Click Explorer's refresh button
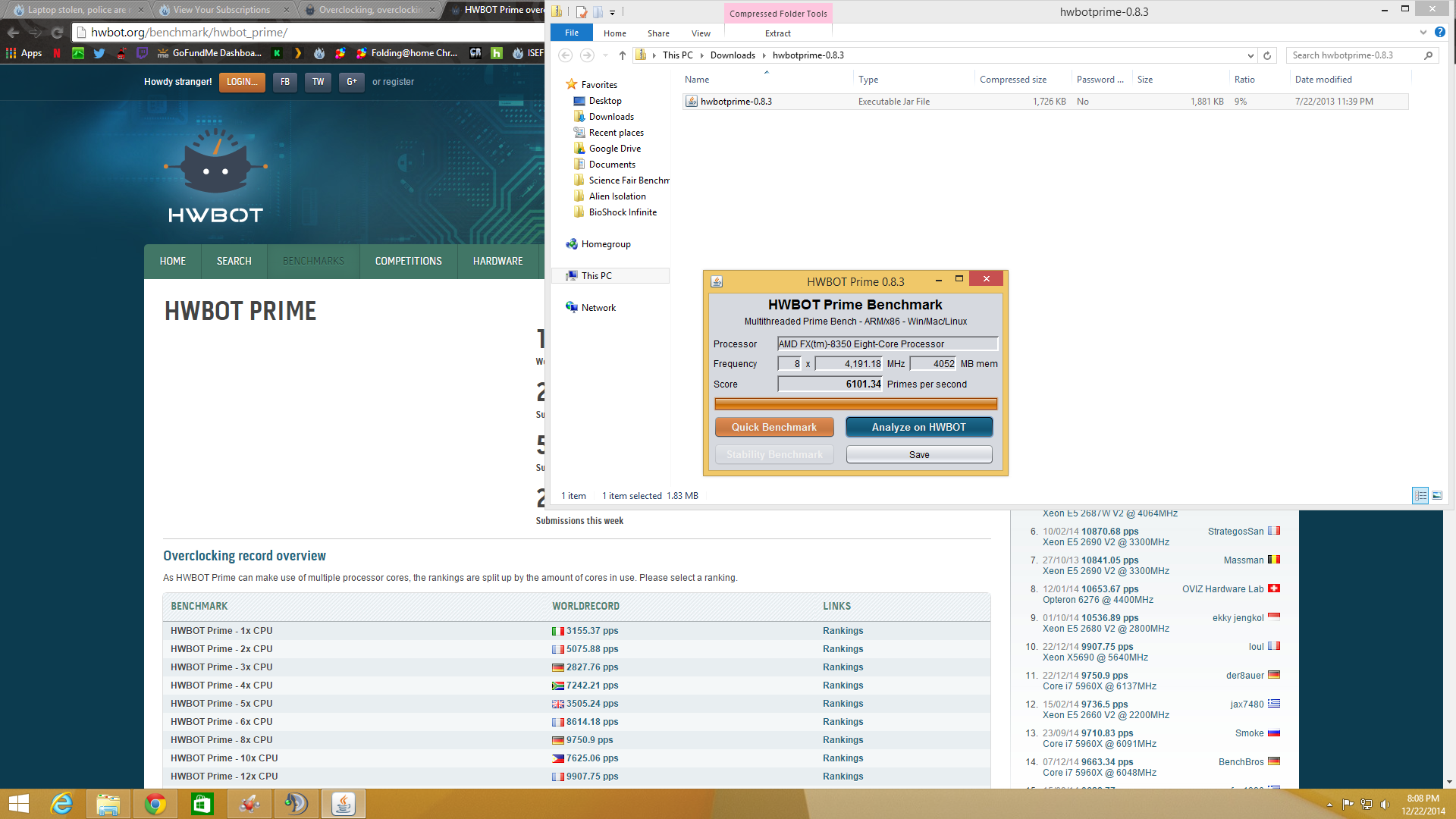This screenshot has width=1456, height=819. [x=1267, y=55]
